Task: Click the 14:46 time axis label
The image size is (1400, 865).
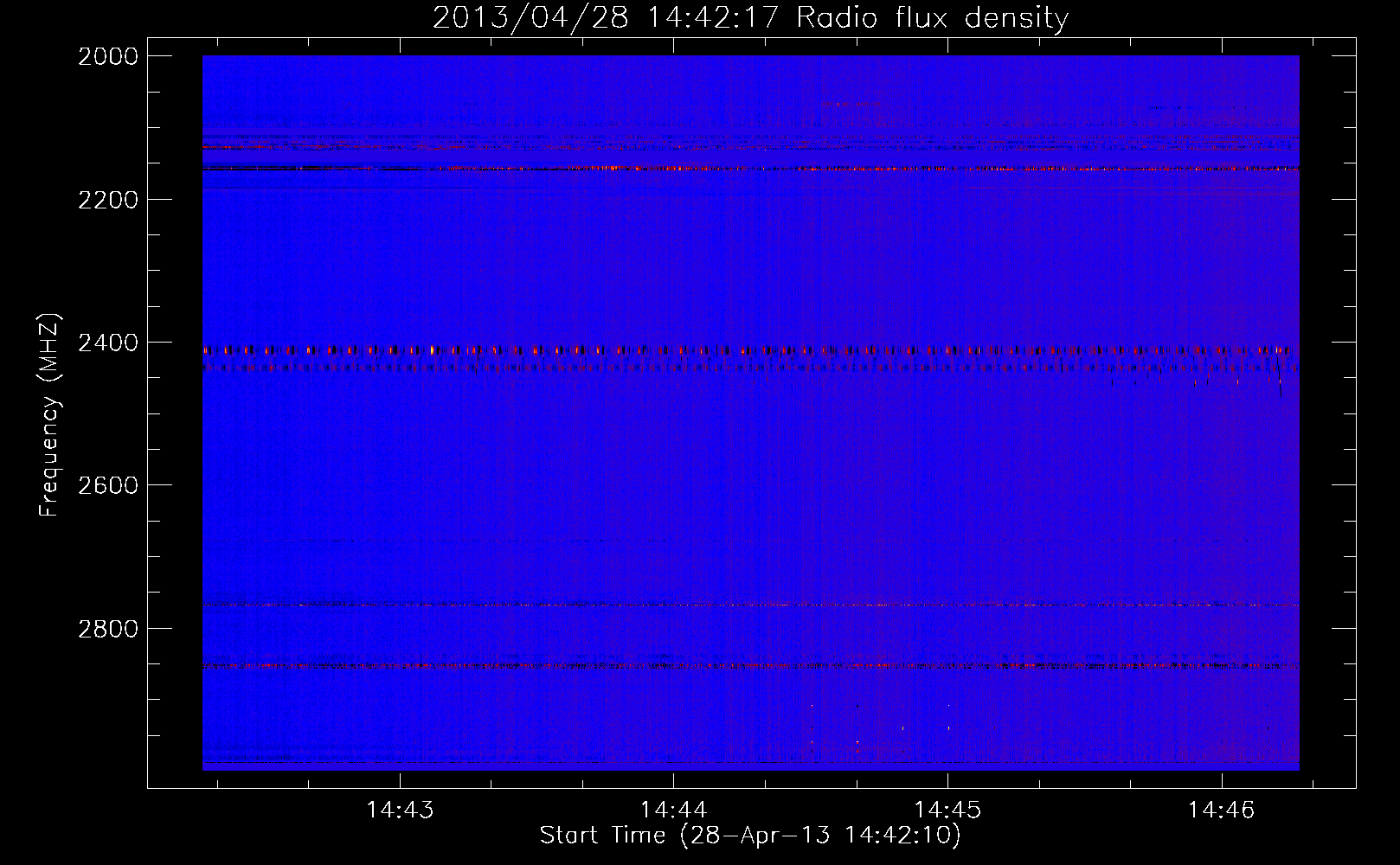Action: click(1221, 811)
